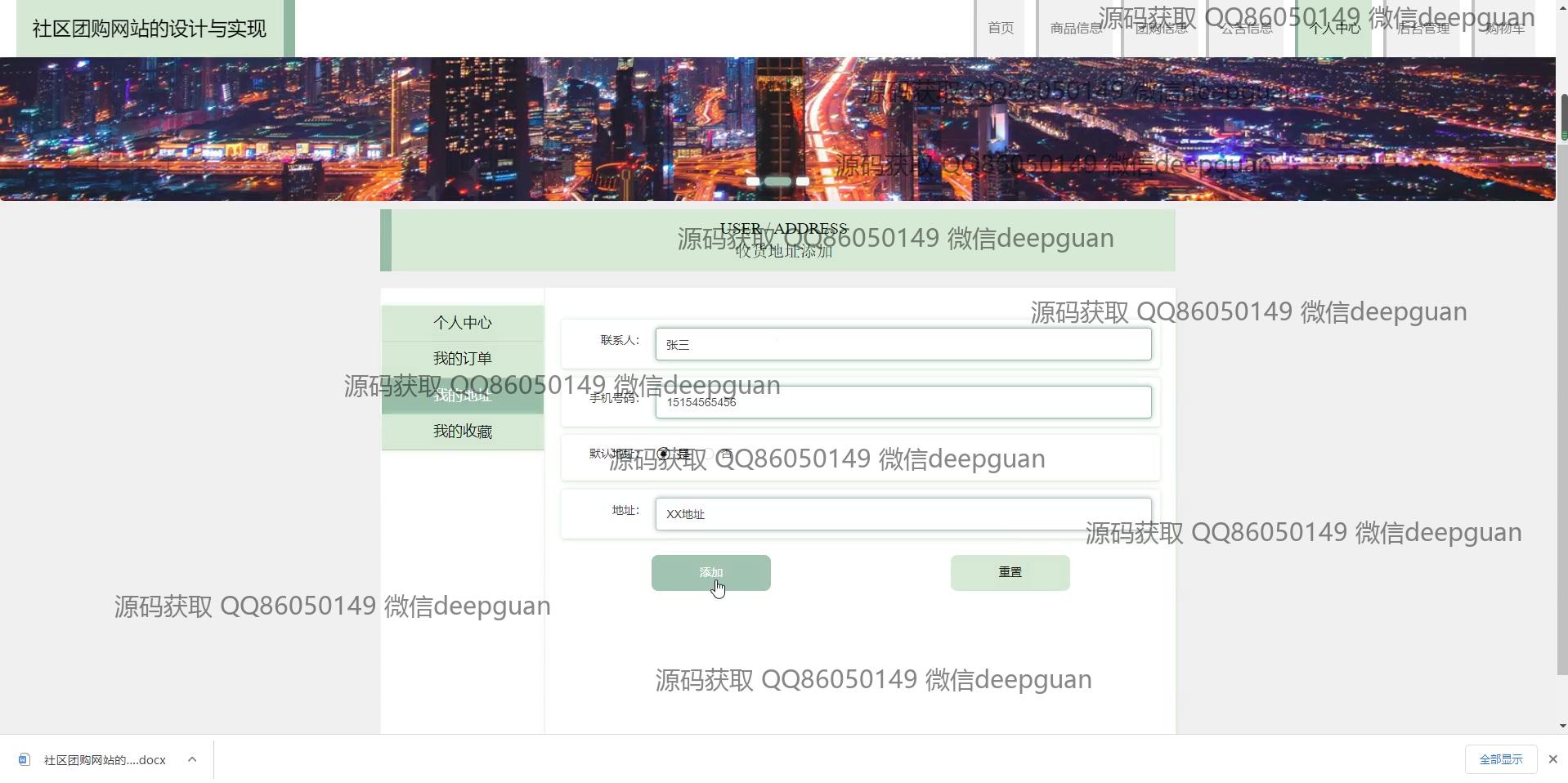
Task: Show the first carousel banner slide
Action: (x=753, y=181)
